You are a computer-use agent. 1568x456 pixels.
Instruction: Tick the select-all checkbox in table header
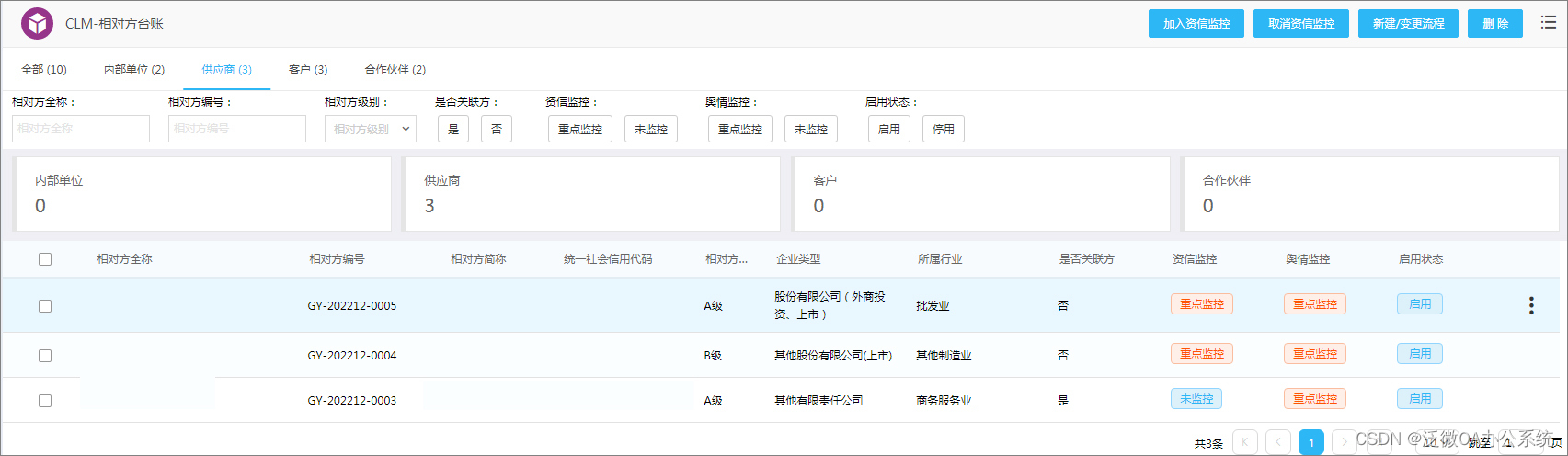tap(45, 259)
